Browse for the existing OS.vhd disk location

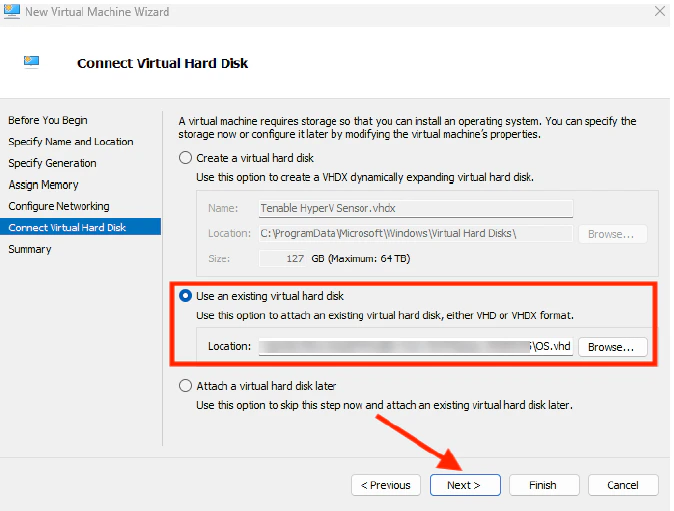(613, 347)
